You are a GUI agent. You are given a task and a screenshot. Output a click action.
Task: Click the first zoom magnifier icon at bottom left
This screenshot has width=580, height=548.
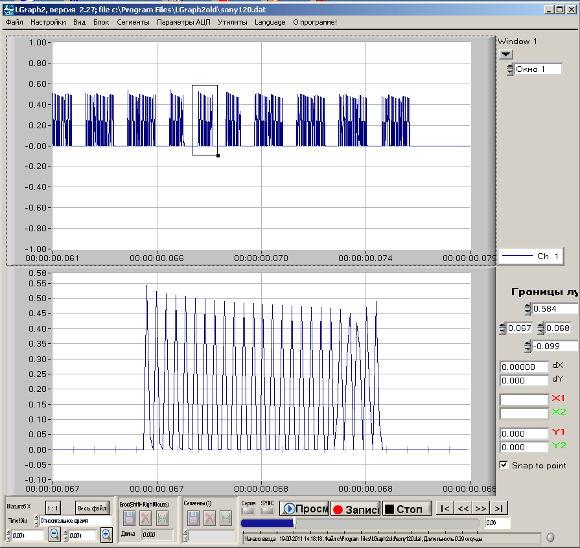point(54,534)
